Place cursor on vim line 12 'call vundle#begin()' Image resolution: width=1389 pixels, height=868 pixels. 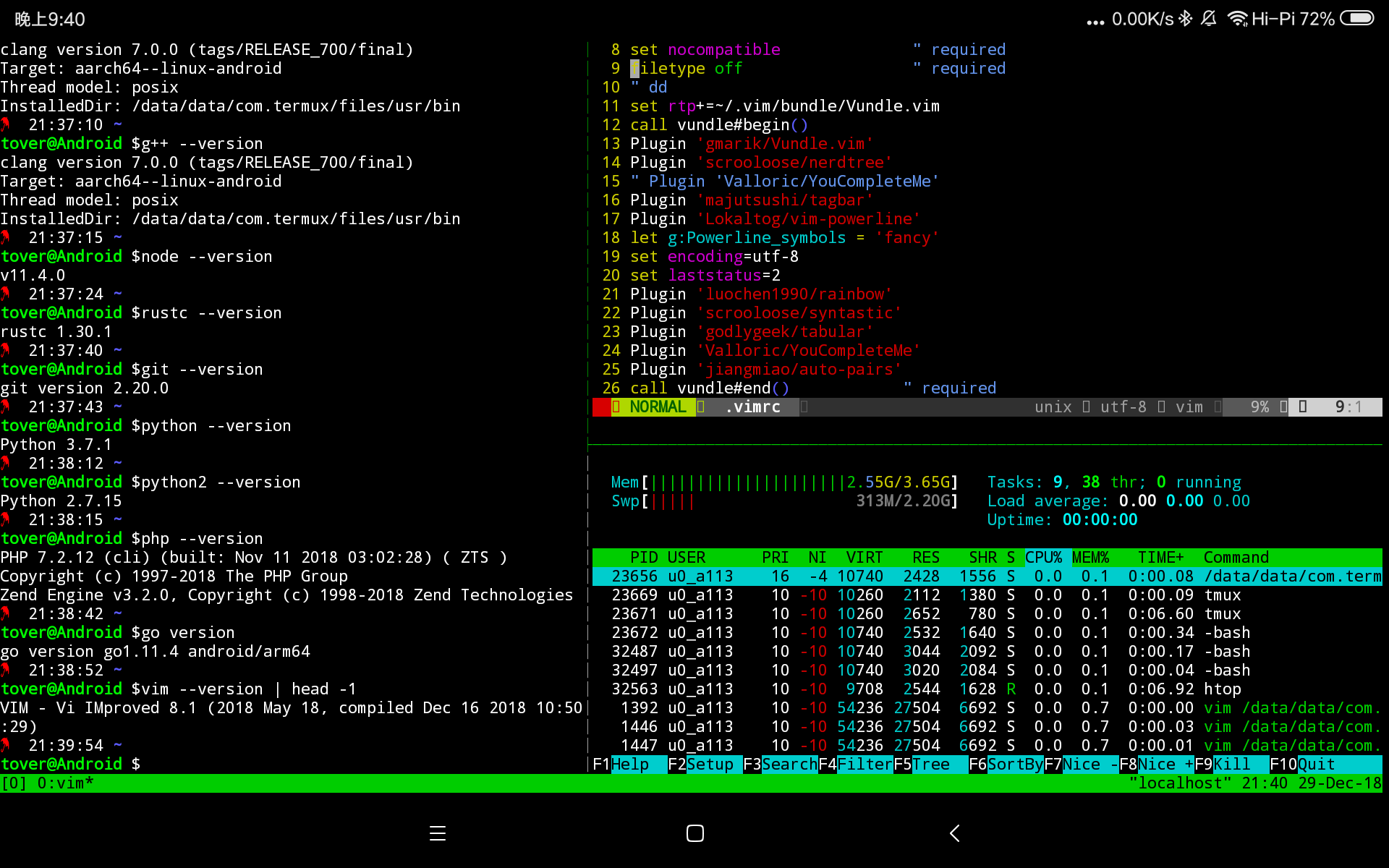pyautogui.click(x=719, y=124)
